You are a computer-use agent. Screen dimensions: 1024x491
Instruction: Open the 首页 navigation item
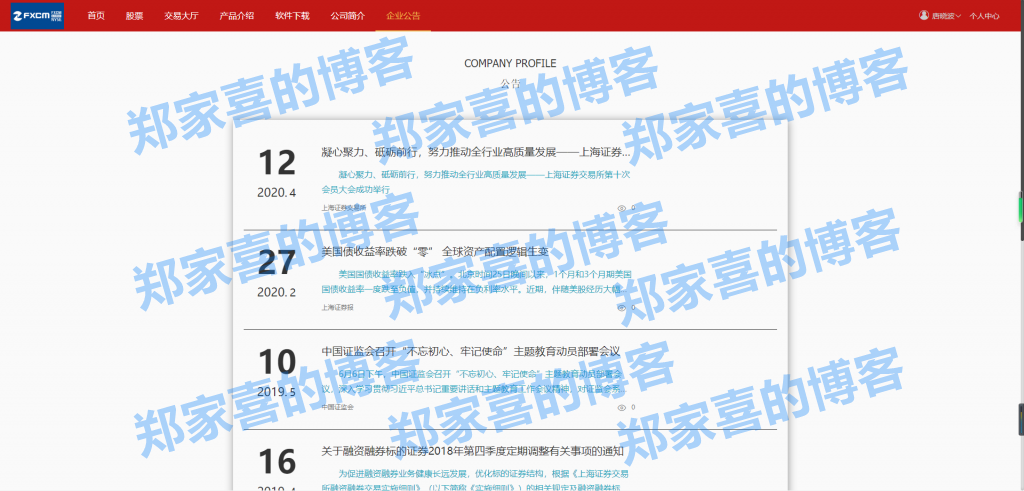coord(96,16)
